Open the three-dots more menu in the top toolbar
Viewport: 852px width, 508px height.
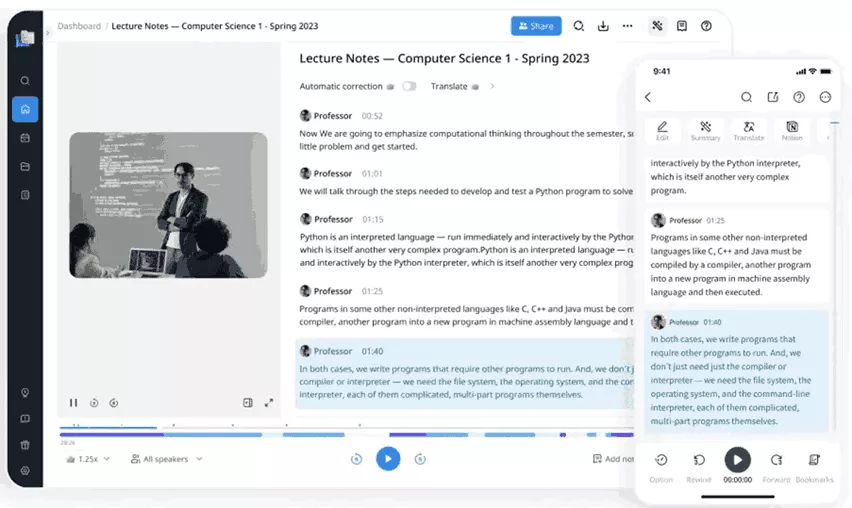628,26
